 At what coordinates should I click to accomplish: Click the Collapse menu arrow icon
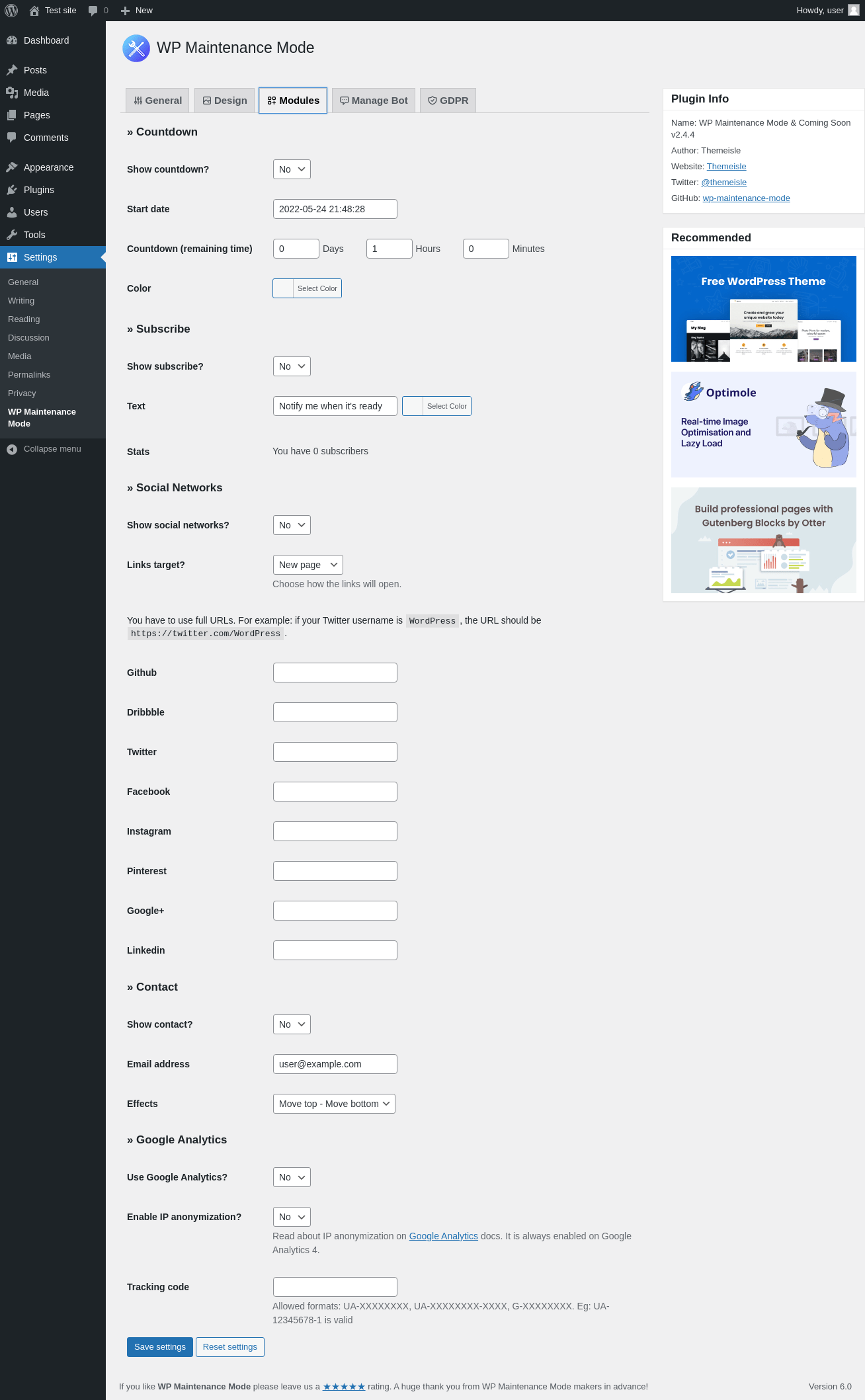click(x=12, y=449)
